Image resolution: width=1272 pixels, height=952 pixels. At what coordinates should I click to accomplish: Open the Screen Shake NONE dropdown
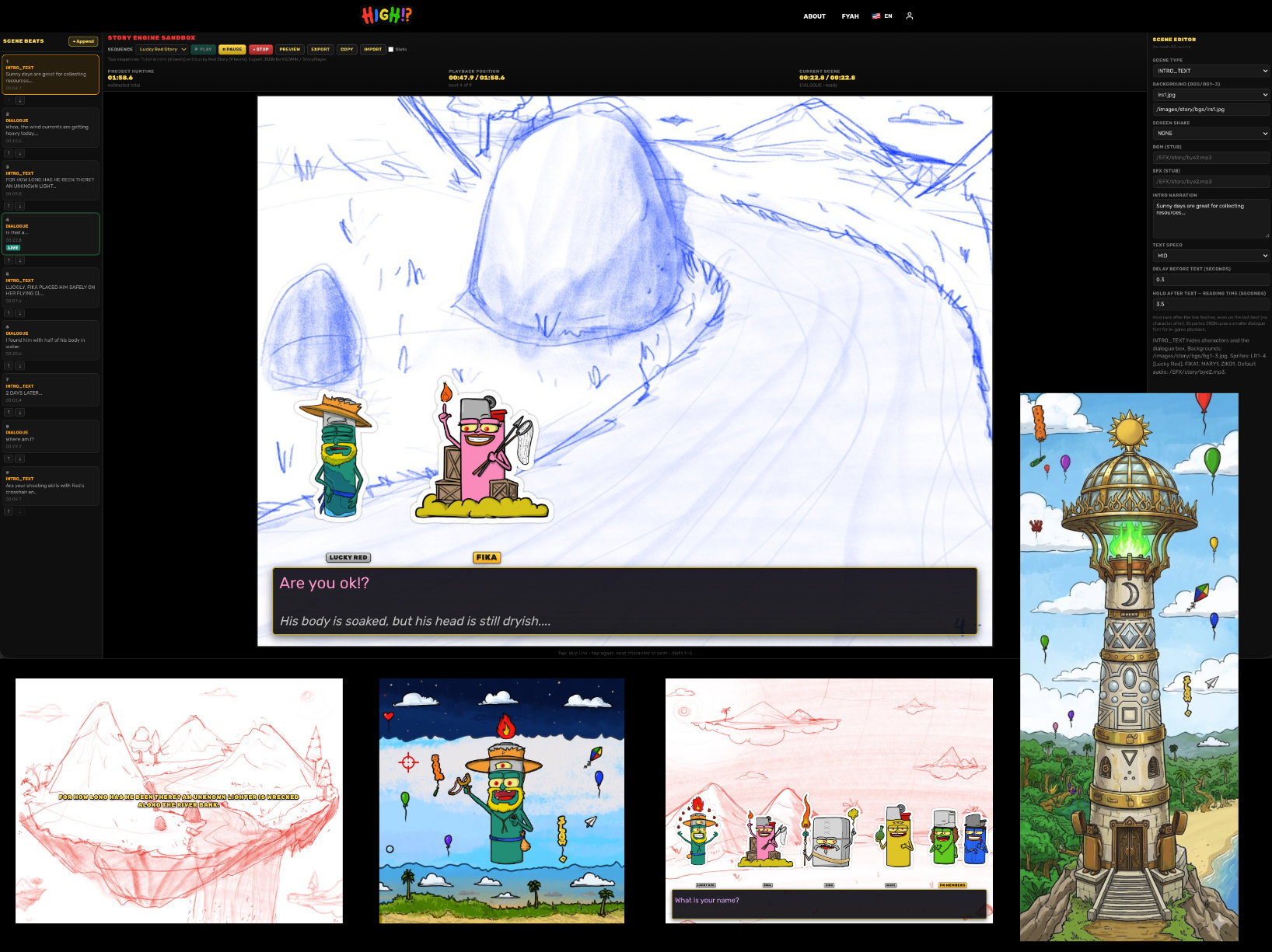coord(1211,133)
